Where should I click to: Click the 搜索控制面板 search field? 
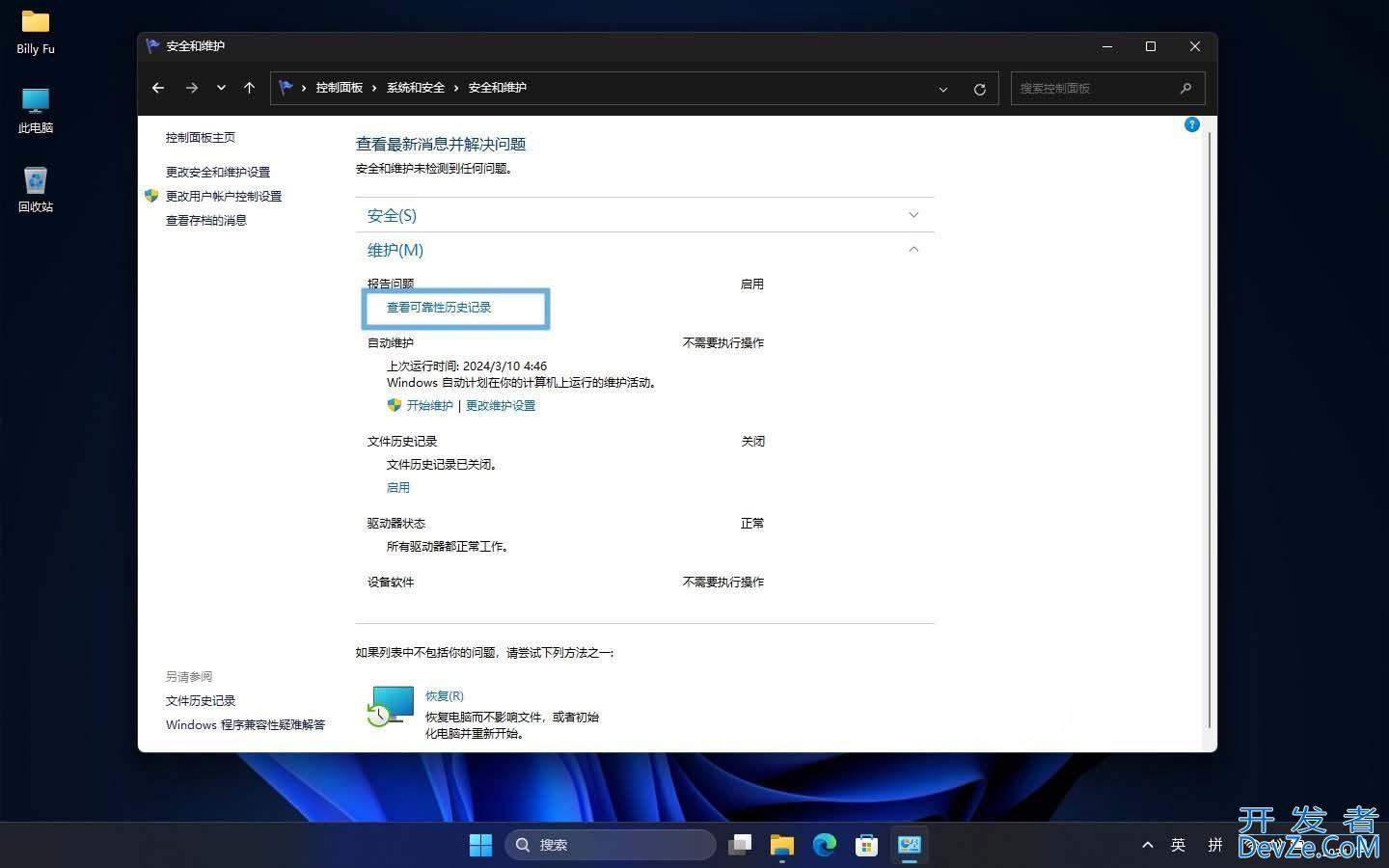1107,88
